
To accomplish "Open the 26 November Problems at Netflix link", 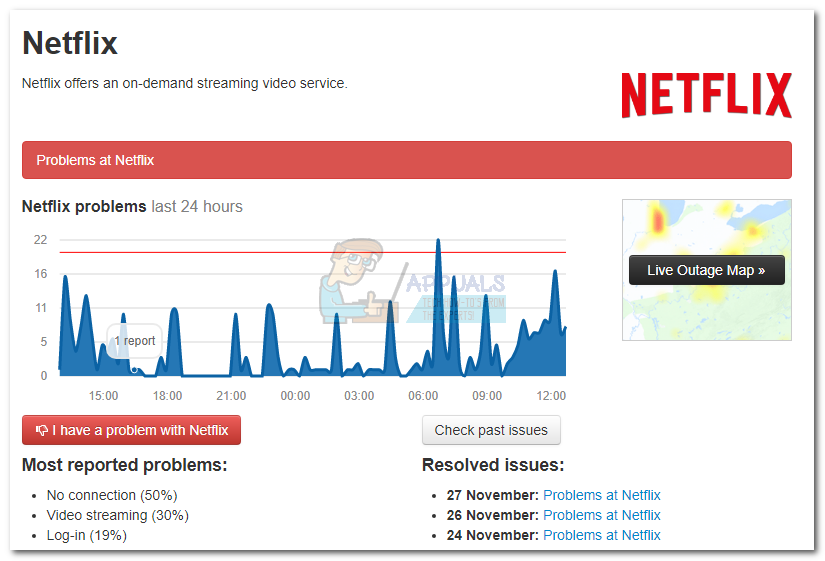I will click(601, 515).
